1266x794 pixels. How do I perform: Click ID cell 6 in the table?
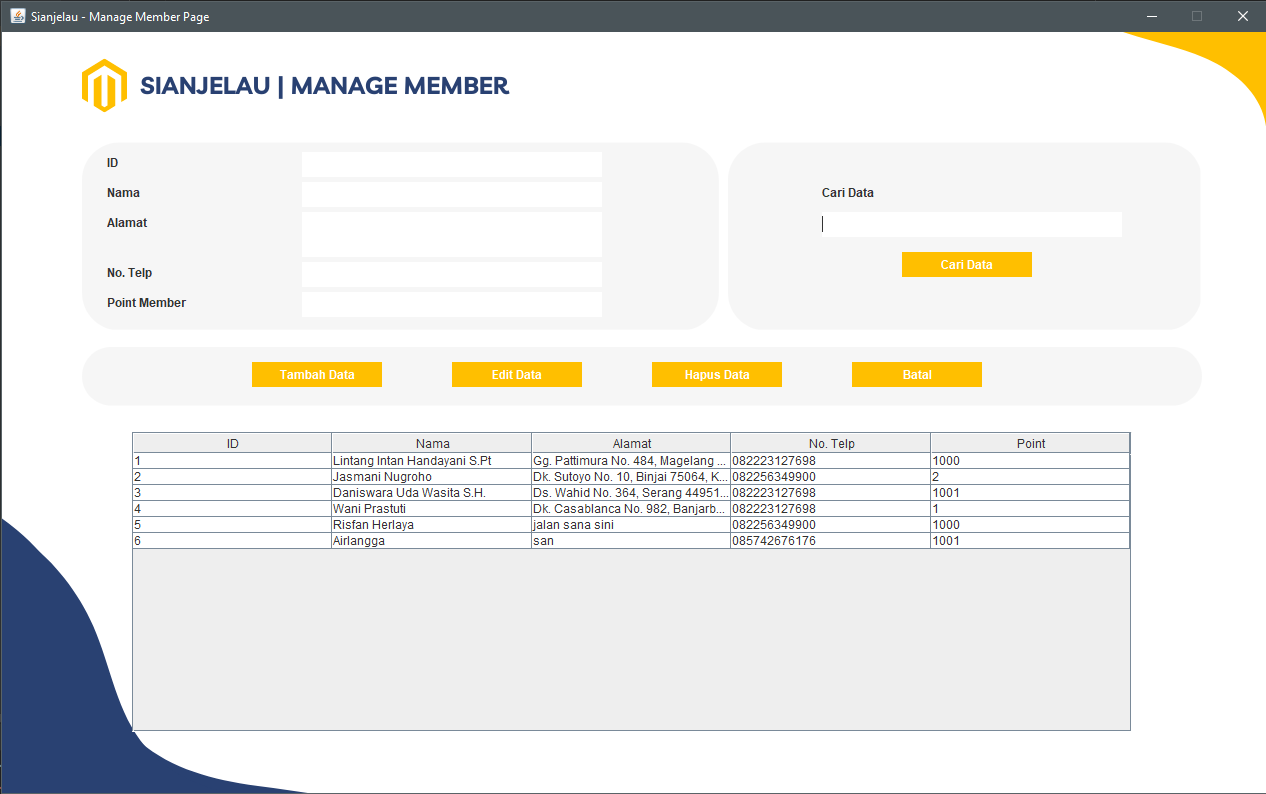click(x=232, y=541)
